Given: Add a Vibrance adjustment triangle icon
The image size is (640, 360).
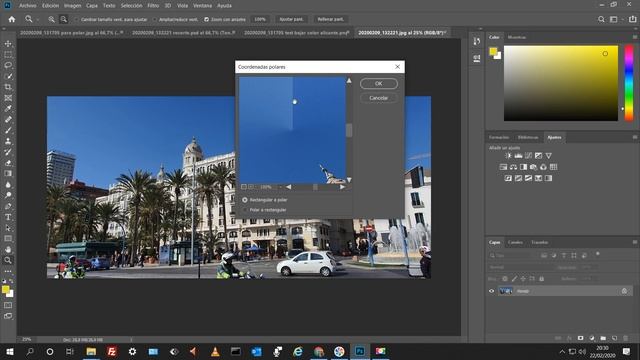Looking at the screenshot, I should [549, 156].
